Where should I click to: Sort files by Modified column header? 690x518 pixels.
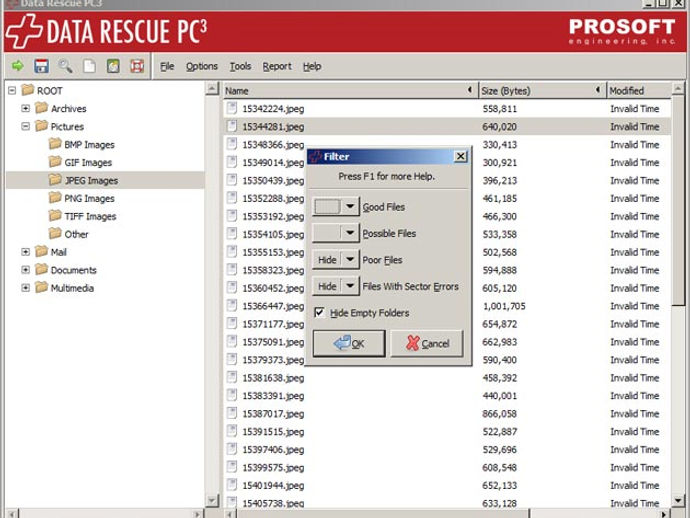[x=639, y=91]
